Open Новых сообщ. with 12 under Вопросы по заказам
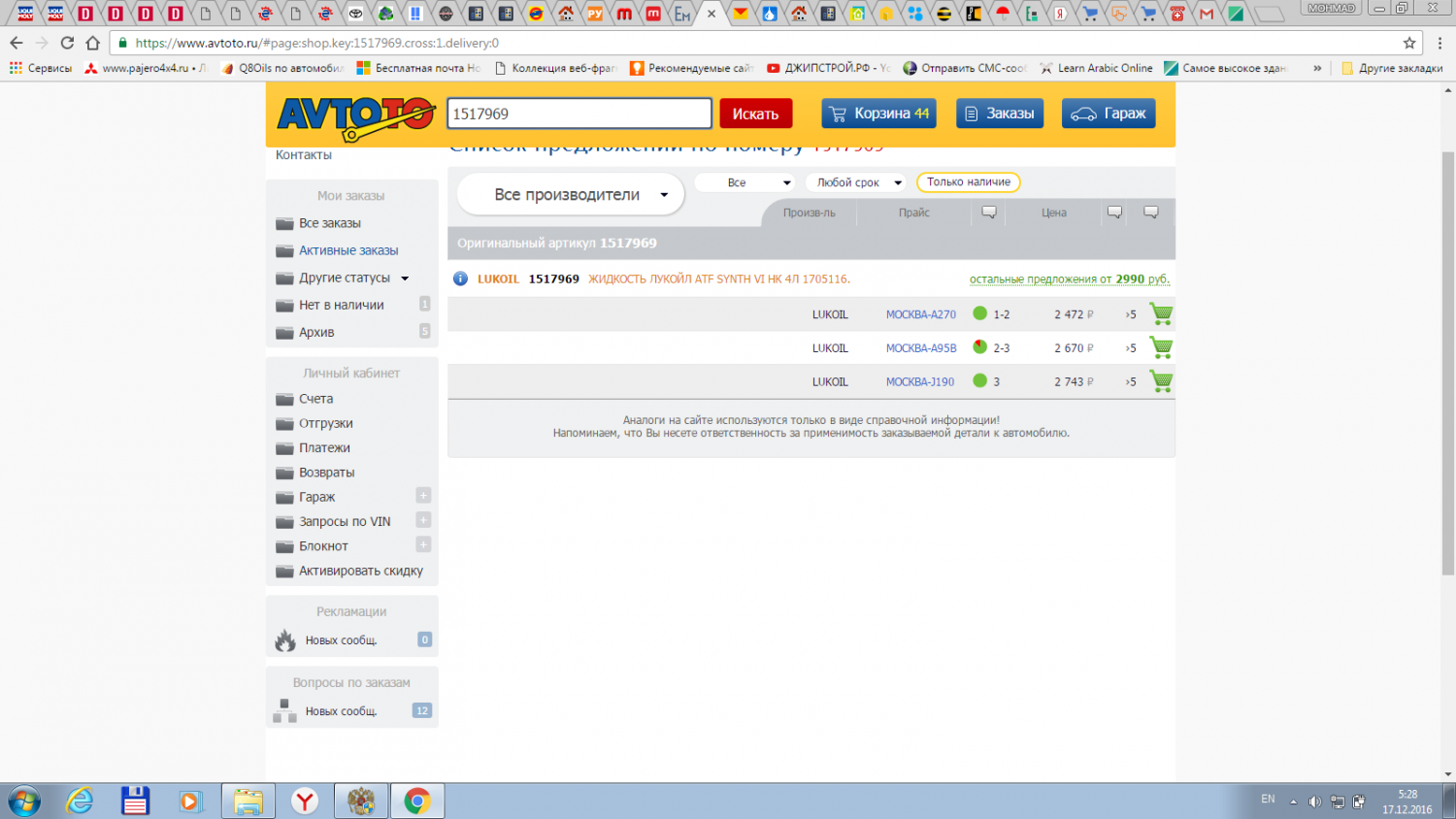The width and height of the screenshot is (1456, 819). [342, 711]
